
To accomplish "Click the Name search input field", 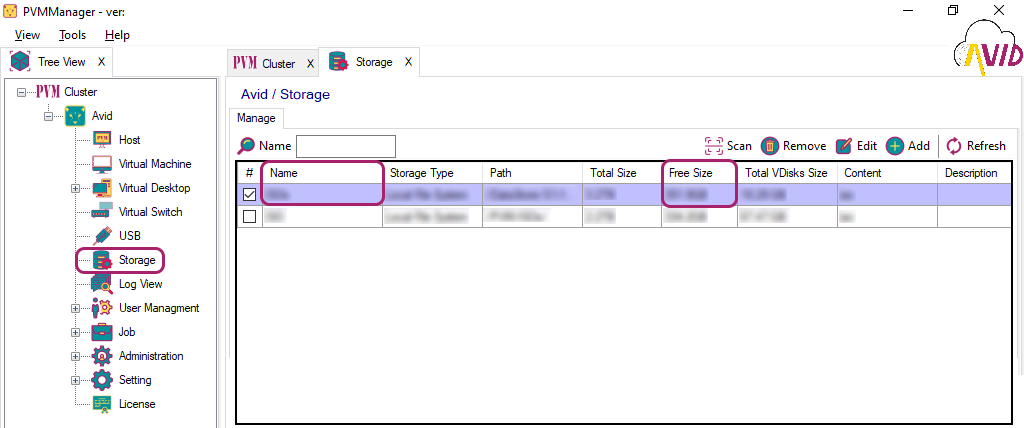I will pyautogui.click(x=346, y=146).
